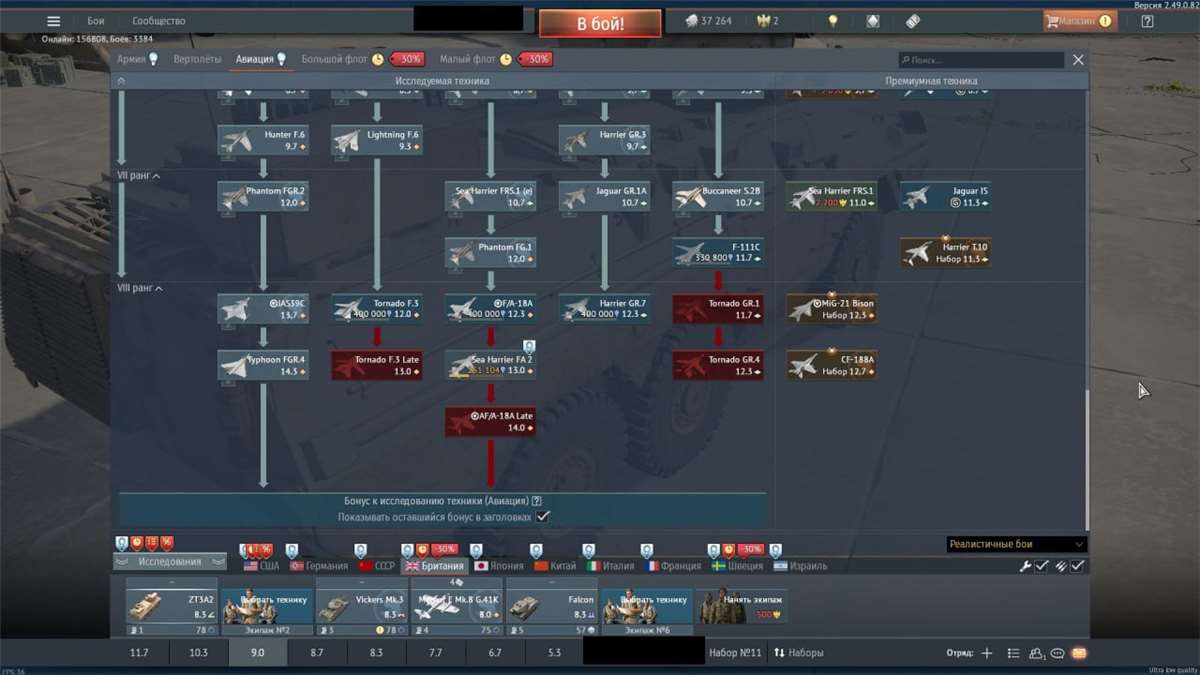Open the hamburger main menu
The image size is (1200, 675).
coord(54,21)
